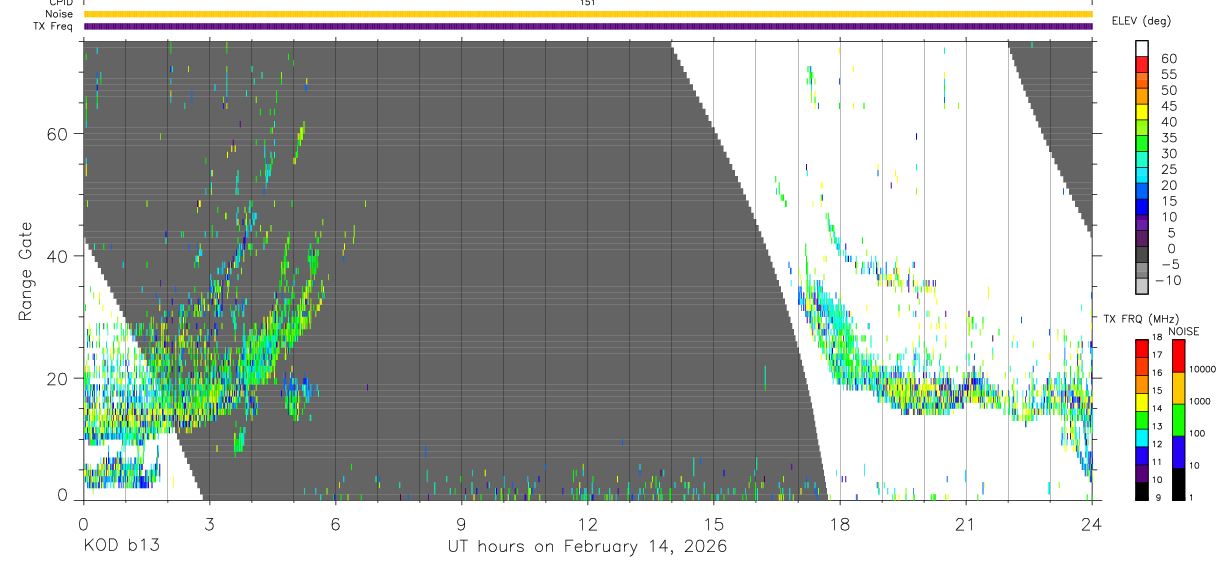
Task: Click the purple TX Freq bar
Action: click(588, 26)
